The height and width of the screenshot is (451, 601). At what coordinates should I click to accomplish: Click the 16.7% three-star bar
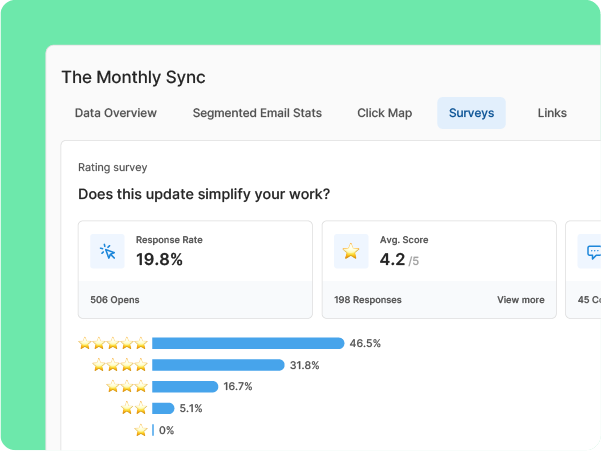tap(185, 386)
